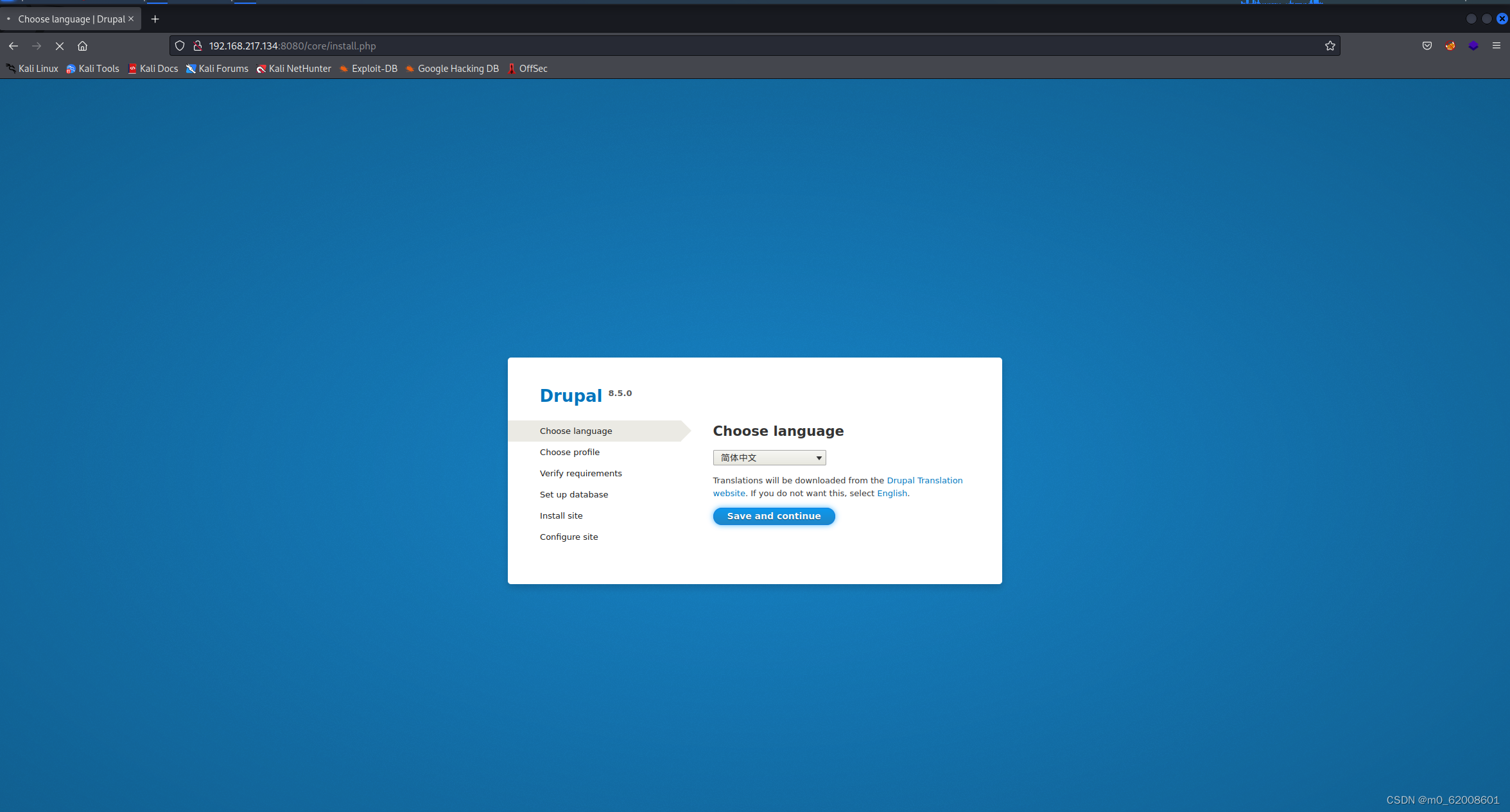Screen dimensions: 1510x812
Task: Click the purple extension icon in toolbar
Action: 1473,46
